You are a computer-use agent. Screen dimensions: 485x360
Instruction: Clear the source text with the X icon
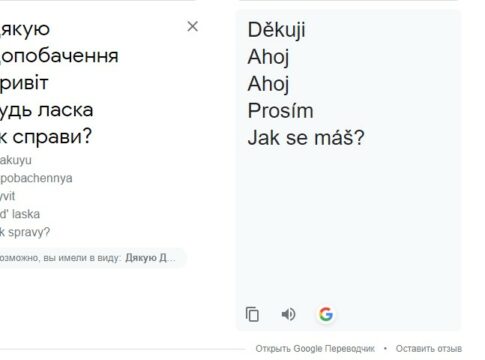tap(193, 26)
